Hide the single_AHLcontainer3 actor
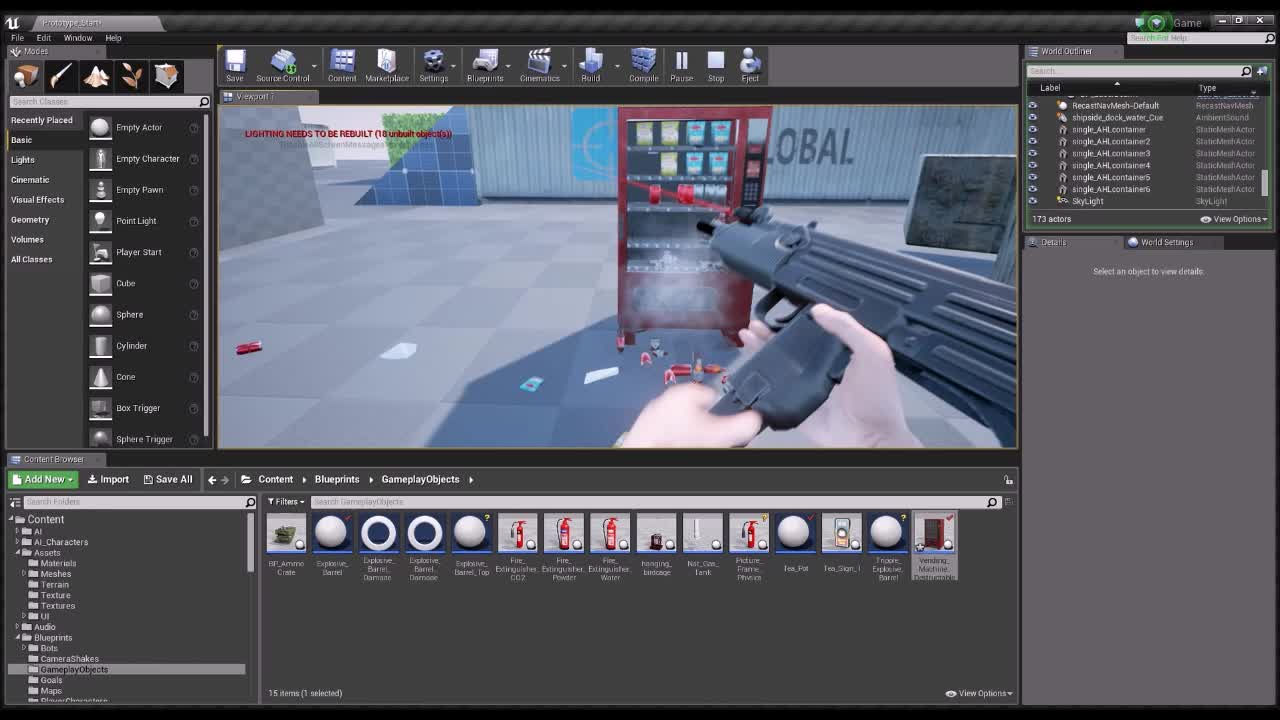This screenshot has width=1280, height=720. click(1034, 153)
